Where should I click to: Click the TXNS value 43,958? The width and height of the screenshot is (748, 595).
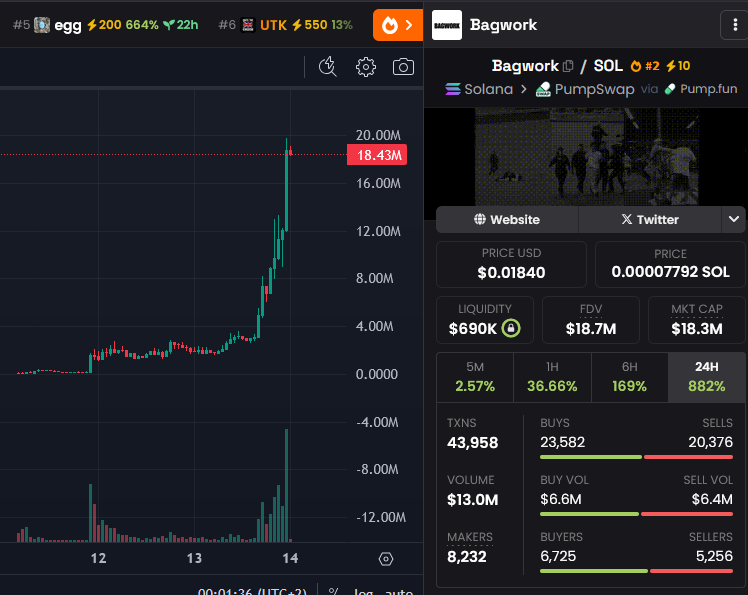click(472, 443)
